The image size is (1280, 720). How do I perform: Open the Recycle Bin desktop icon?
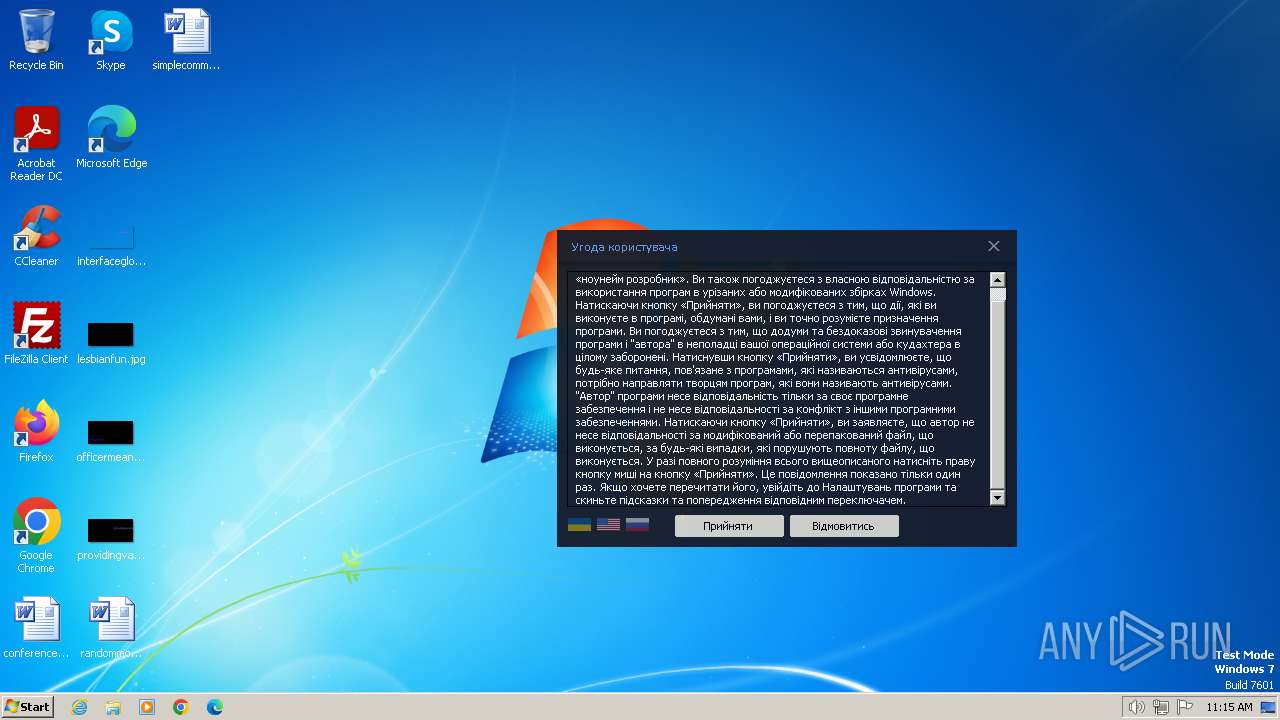[x=36, y=40]
